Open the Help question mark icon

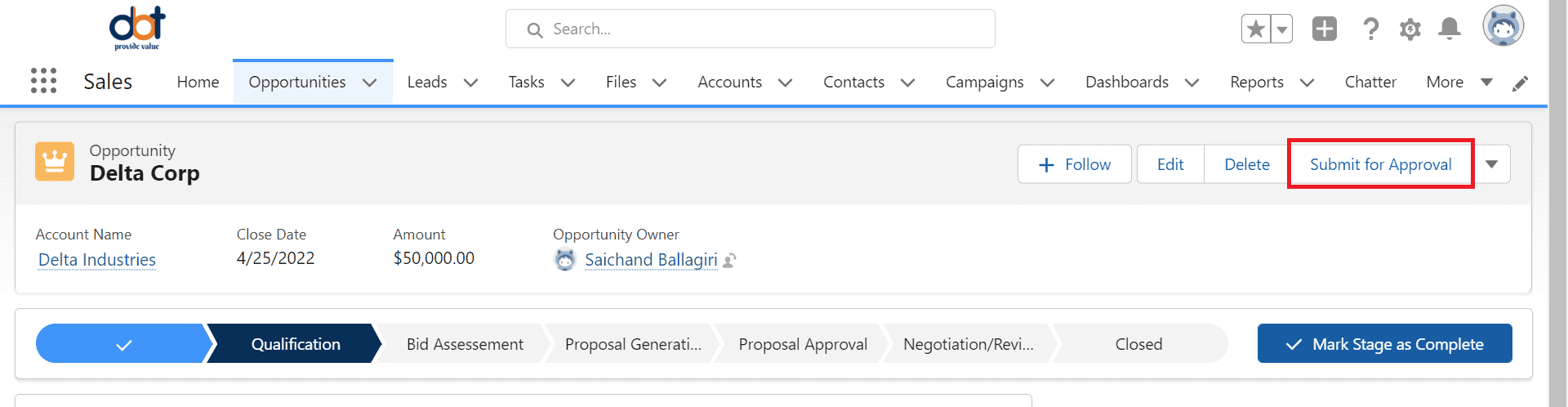pos(1371,29)
